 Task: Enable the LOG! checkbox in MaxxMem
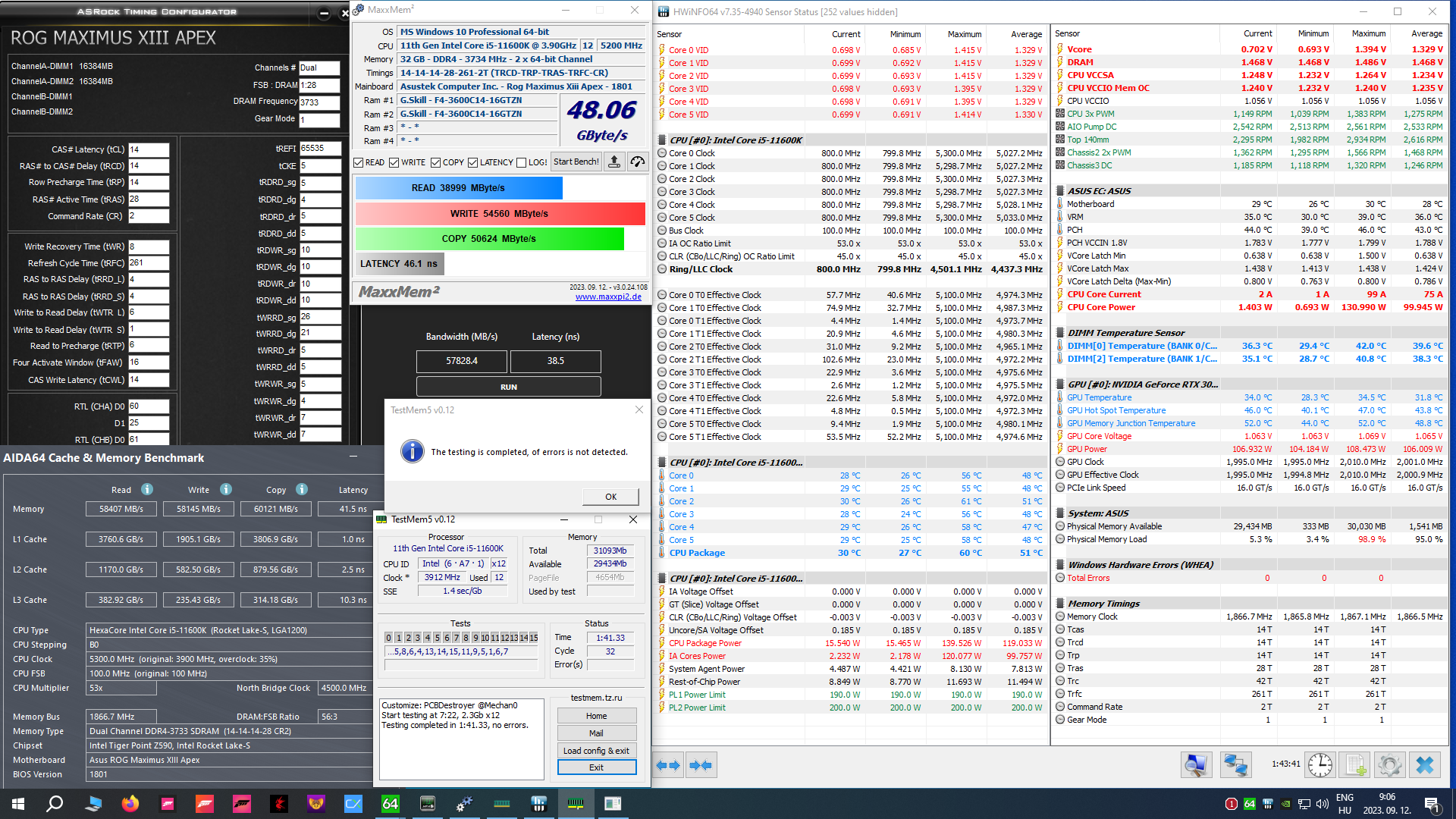[x=522, y=162]
